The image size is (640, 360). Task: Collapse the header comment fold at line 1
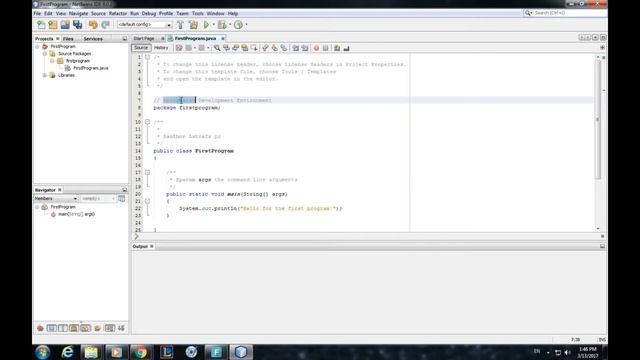pyautogui.click(x=147, y=57)
